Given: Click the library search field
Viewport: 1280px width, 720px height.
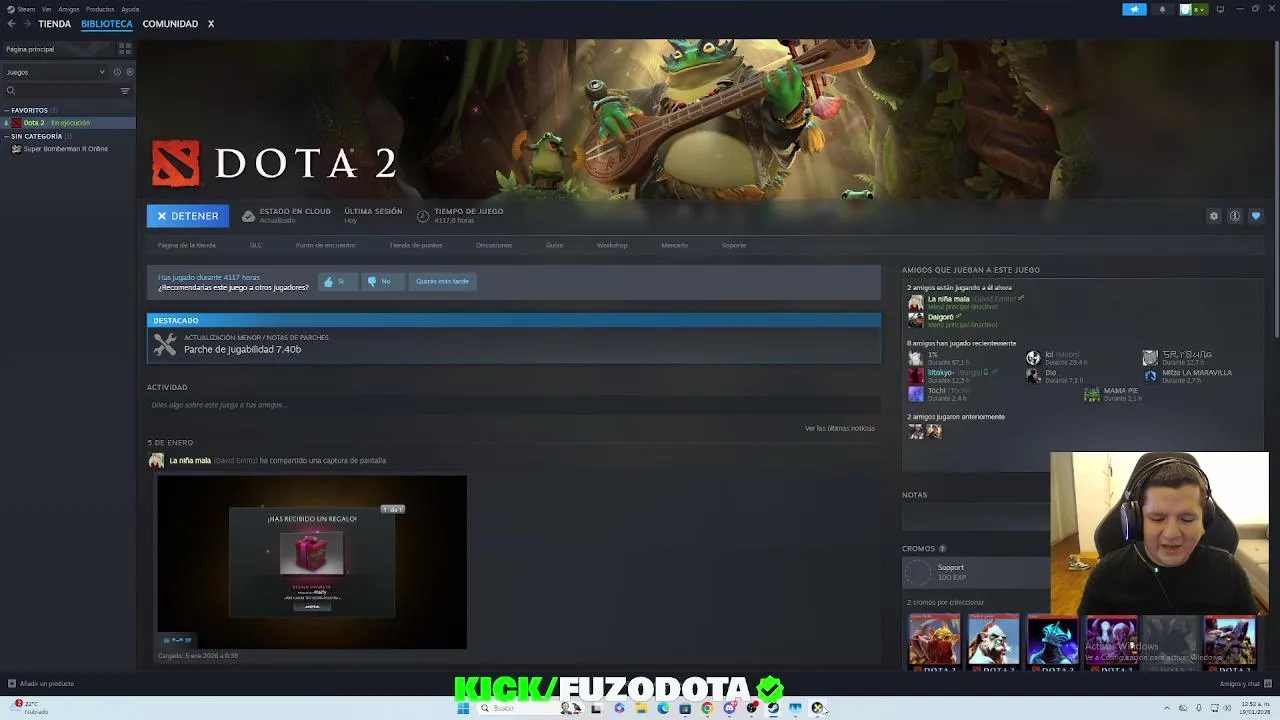Looking at the screenshot, I should pos(60,91).
